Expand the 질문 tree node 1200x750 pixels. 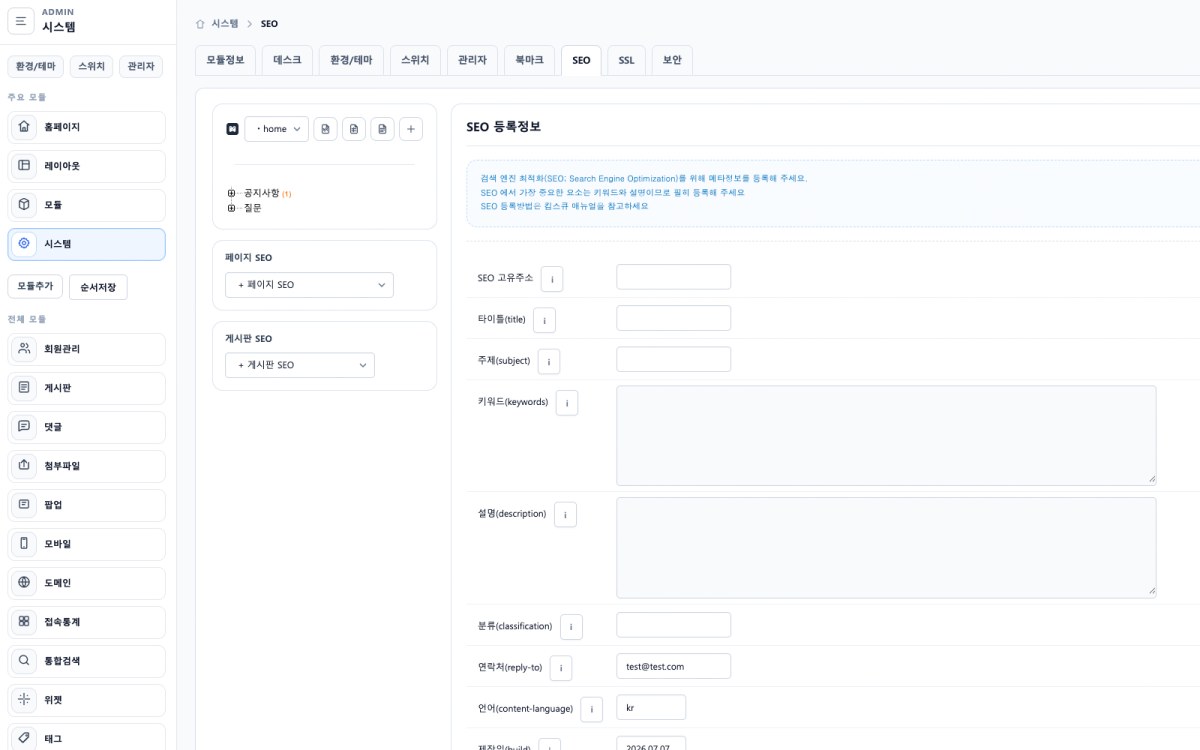pyautogui.click(x=231, y=208)
